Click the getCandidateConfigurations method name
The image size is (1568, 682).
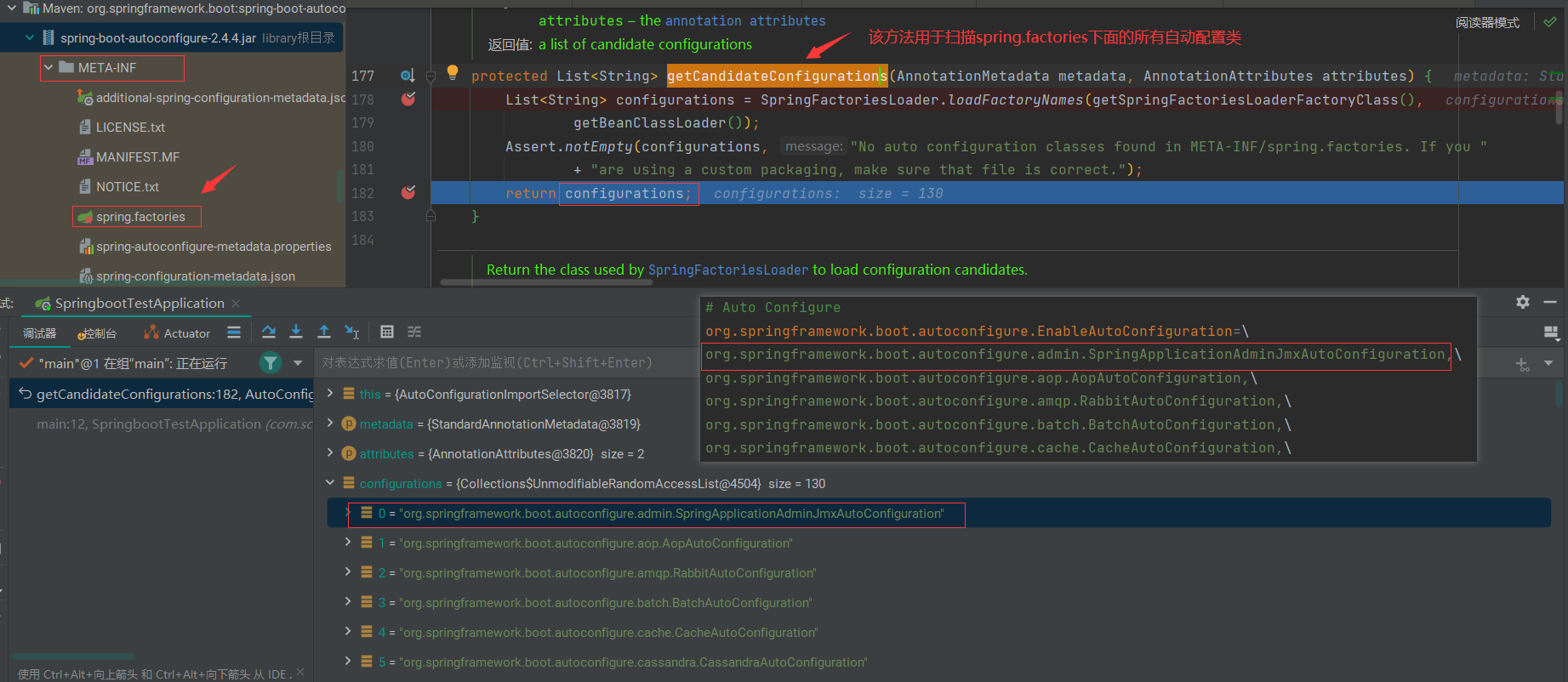tap(777, 76)
